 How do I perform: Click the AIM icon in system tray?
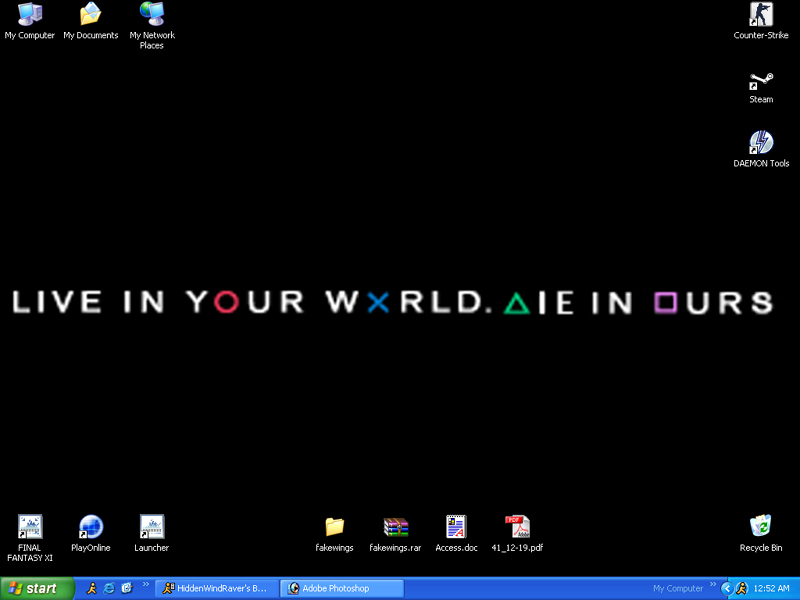pos(741,589)
